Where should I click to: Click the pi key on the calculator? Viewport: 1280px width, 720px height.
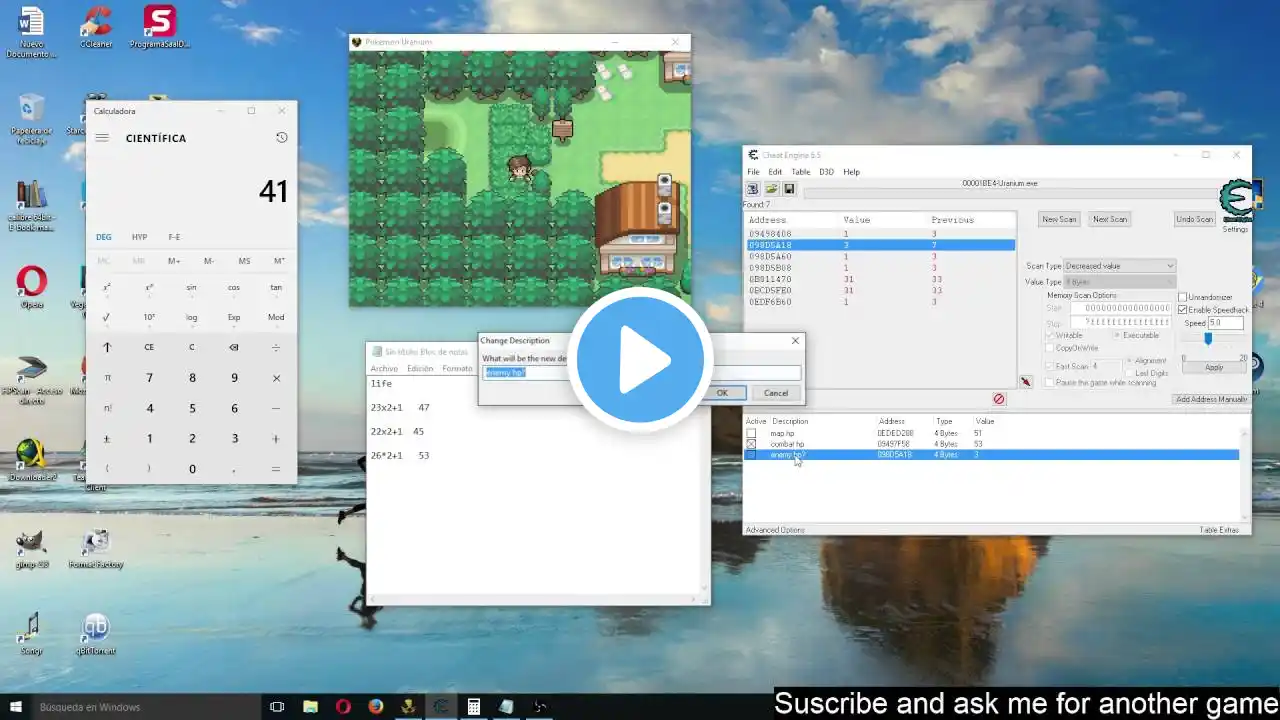(x=107, y=378)
